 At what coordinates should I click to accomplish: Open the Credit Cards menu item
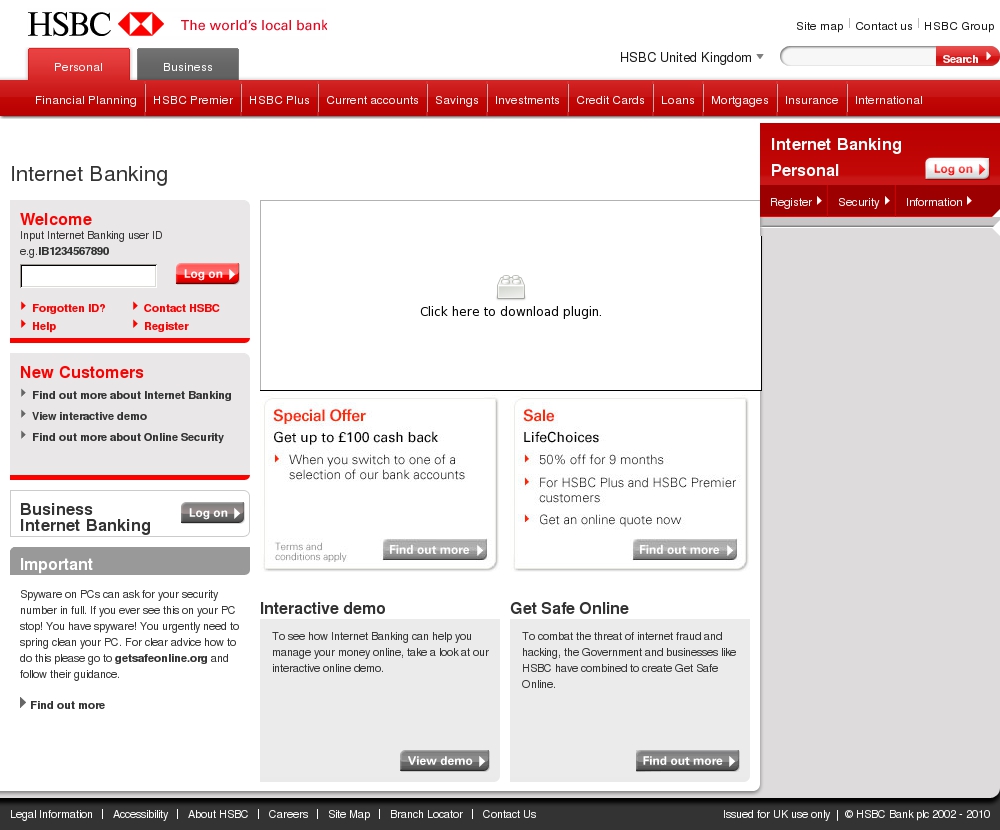coord(610,100)
